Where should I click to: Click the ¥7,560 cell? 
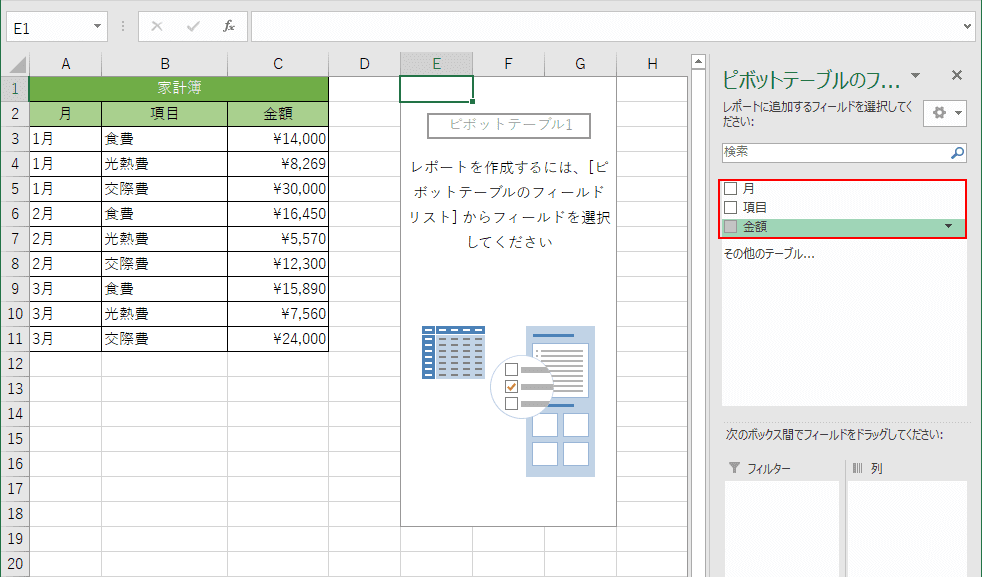(278, 314)
